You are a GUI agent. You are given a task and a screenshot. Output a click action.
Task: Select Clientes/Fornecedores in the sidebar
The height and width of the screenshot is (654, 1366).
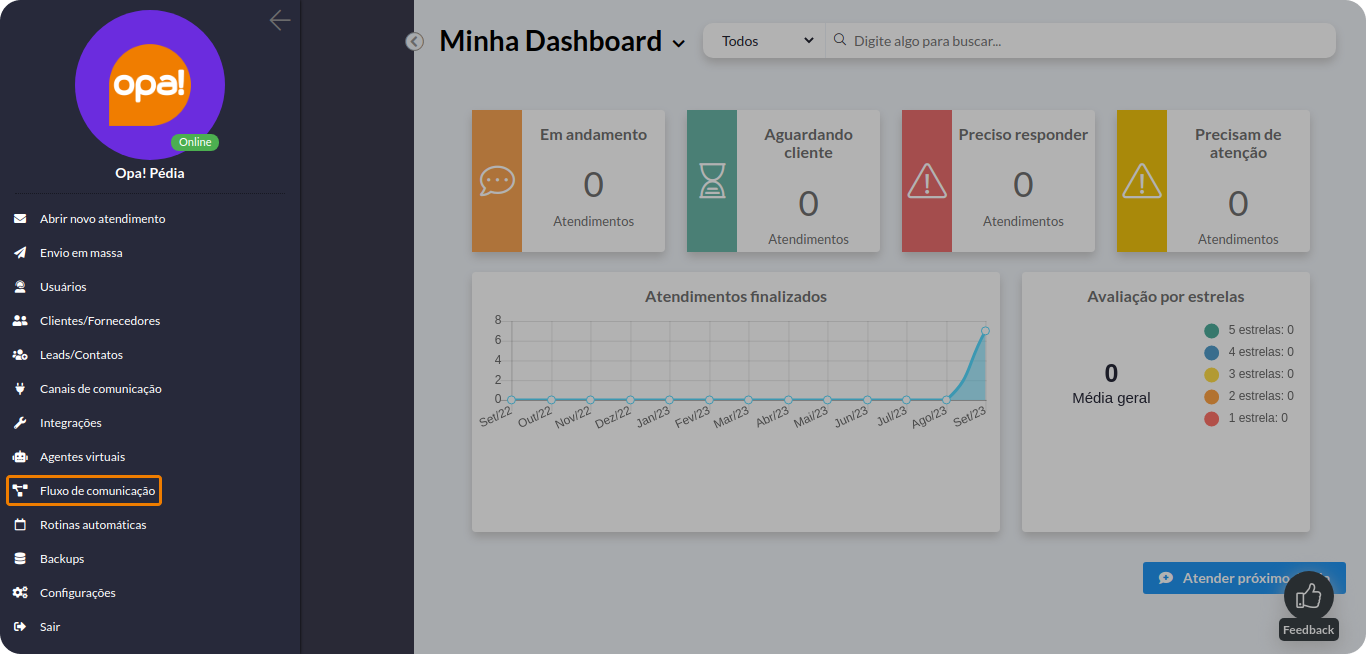coord(100,321)
